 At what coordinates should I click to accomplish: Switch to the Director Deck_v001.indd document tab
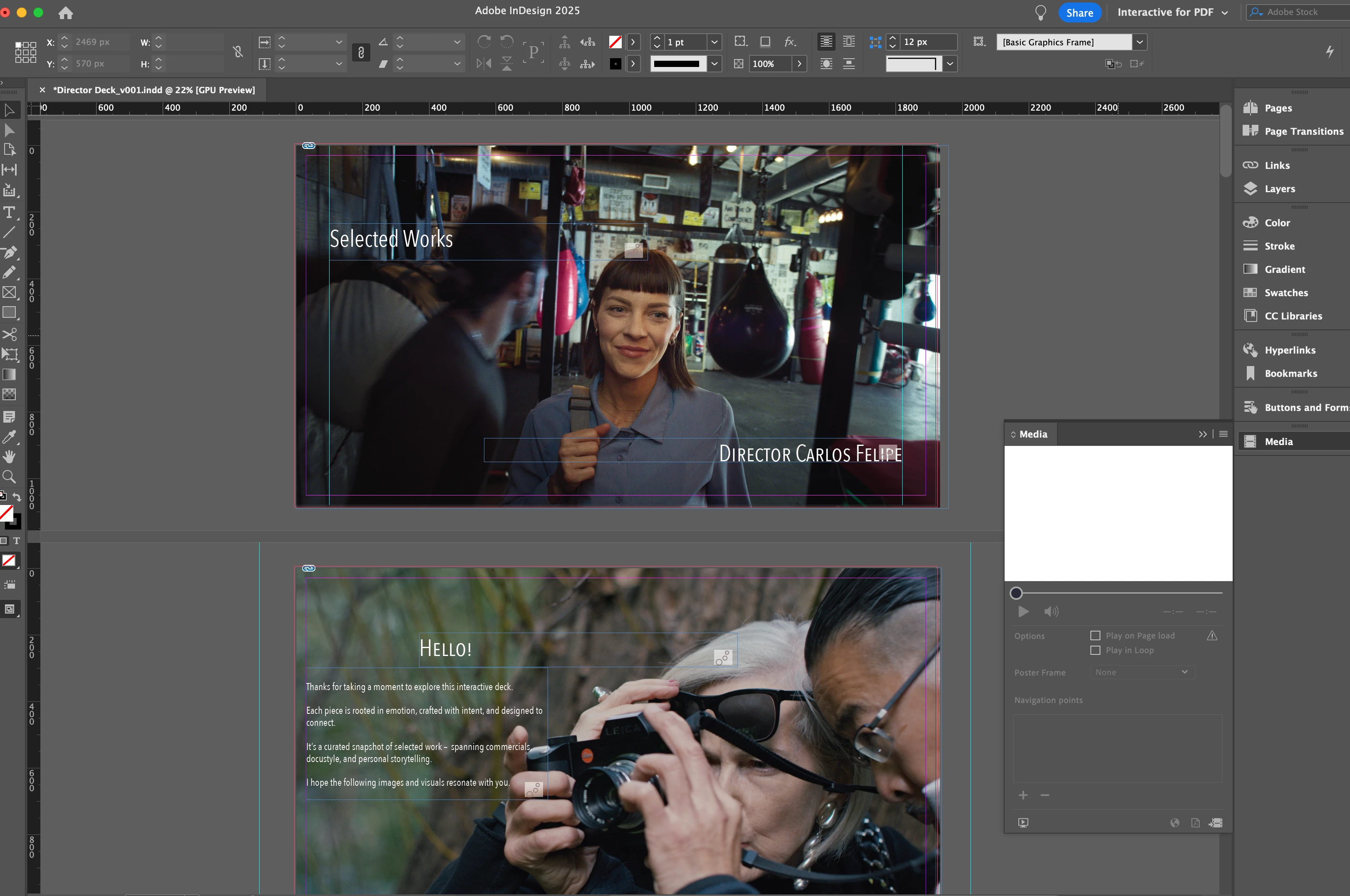click(154, 90)
